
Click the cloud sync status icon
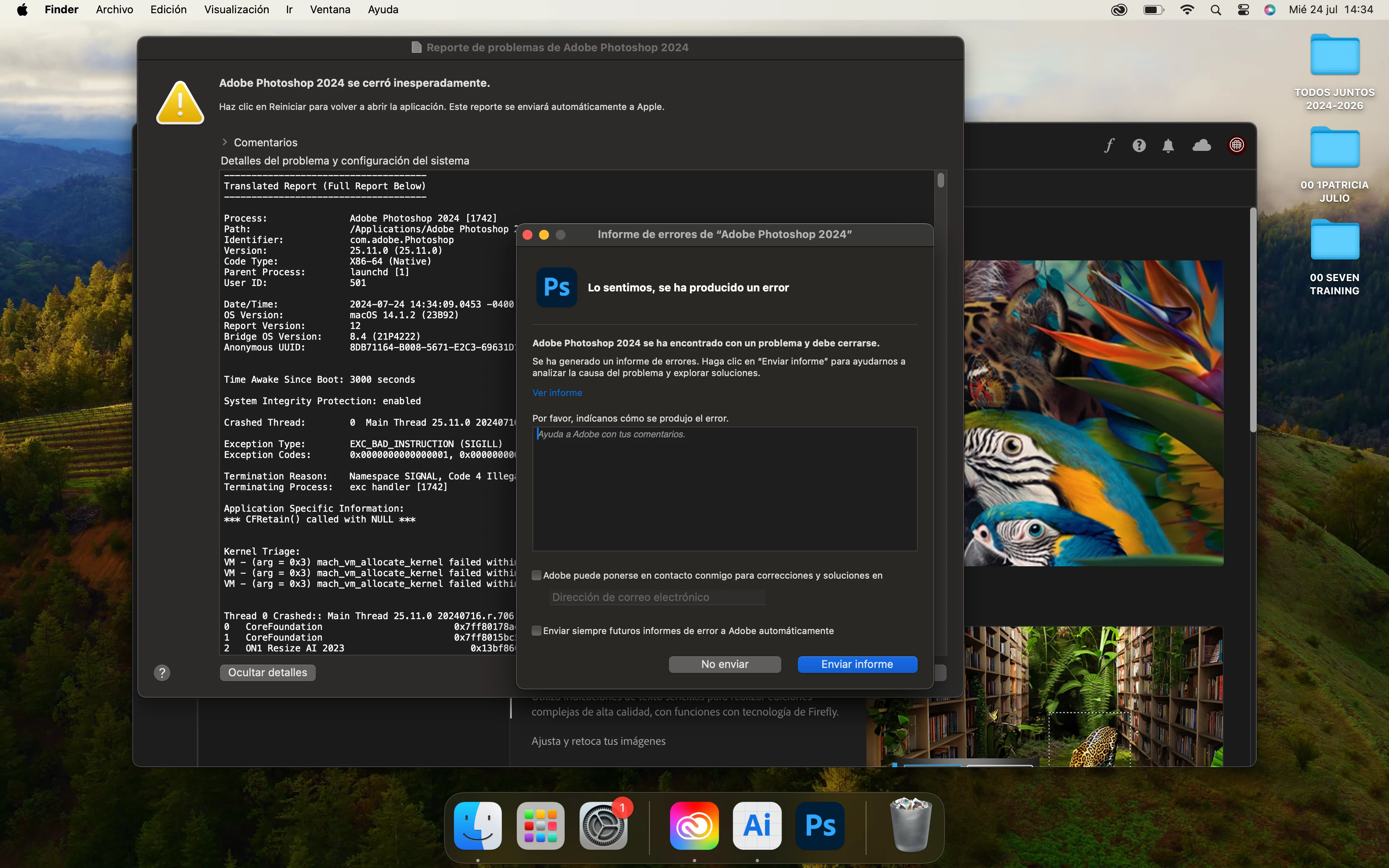[x=1201, y=145]
